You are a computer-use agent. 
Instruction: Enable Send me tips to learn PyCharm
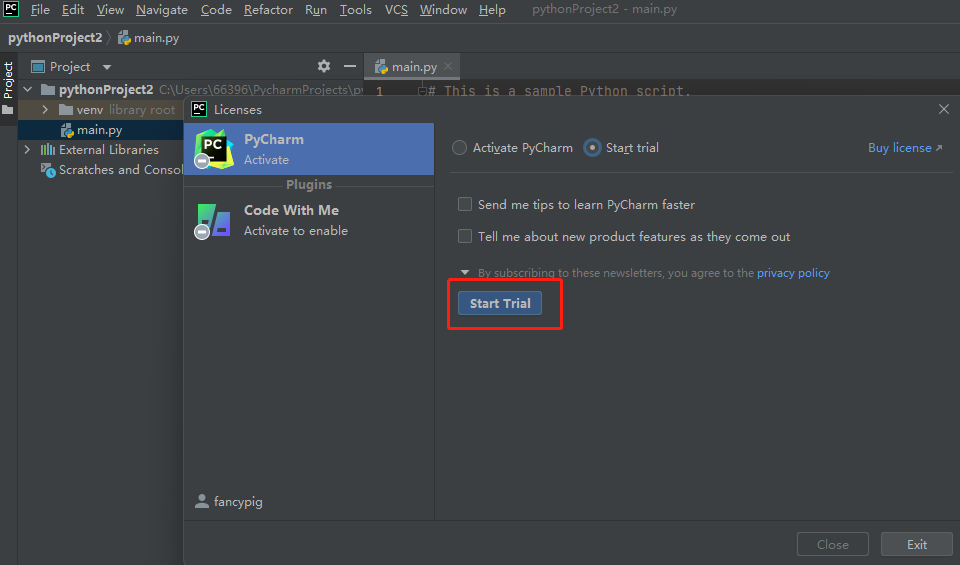465,204
